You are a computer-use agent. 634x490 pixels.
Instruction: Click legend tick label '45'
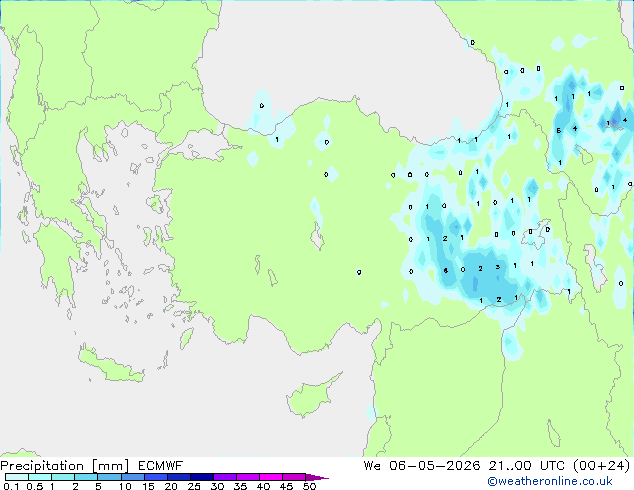pos(286,486)
